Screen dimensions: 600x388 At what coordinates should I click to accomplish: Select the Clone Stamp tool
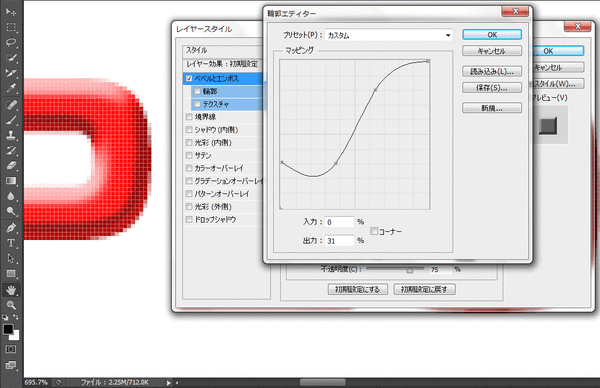point(11,135)
